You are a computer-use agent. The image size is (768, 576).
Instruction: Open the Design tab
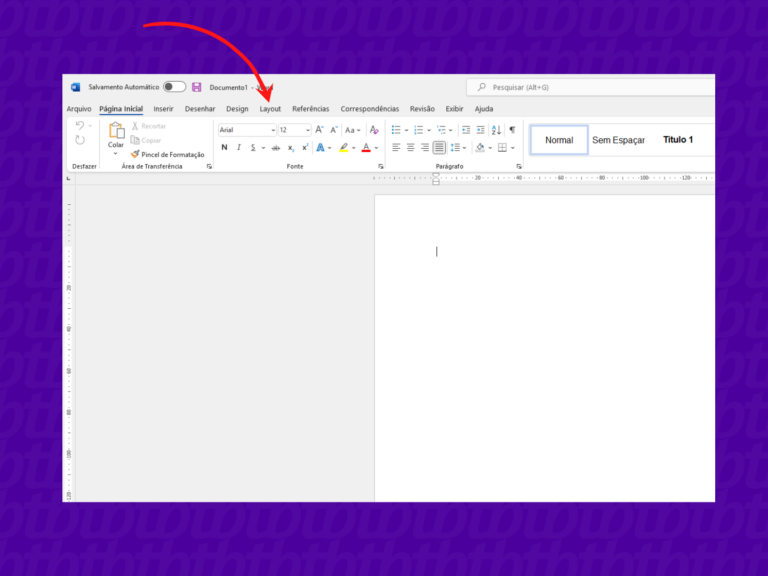tap(237, 109)
